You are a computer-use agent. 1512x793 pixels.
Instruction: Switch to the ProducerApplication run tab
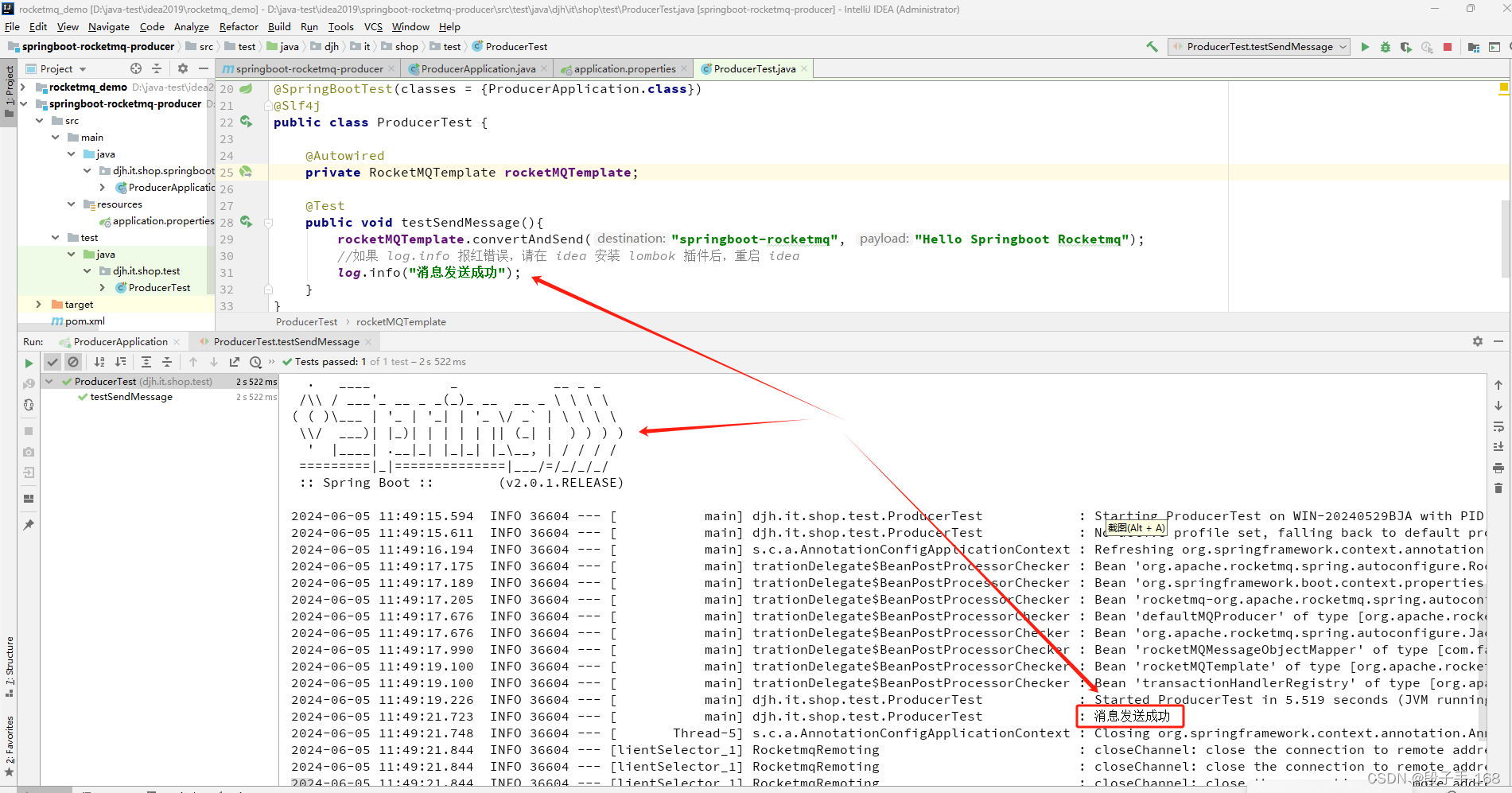coord(120,342)
